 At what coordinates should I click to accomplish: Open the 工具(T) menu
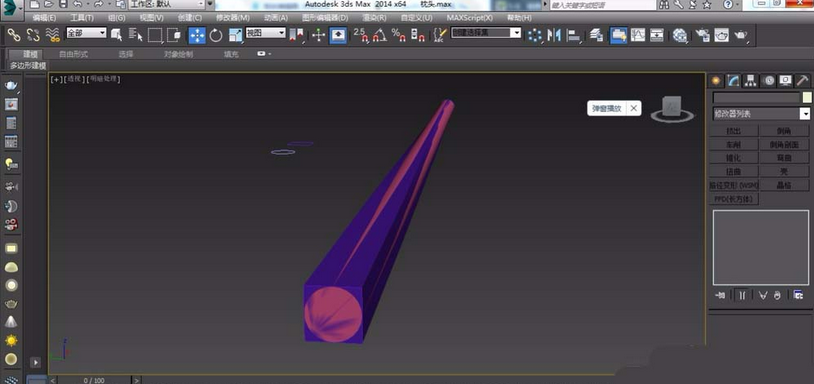point(82,18)
